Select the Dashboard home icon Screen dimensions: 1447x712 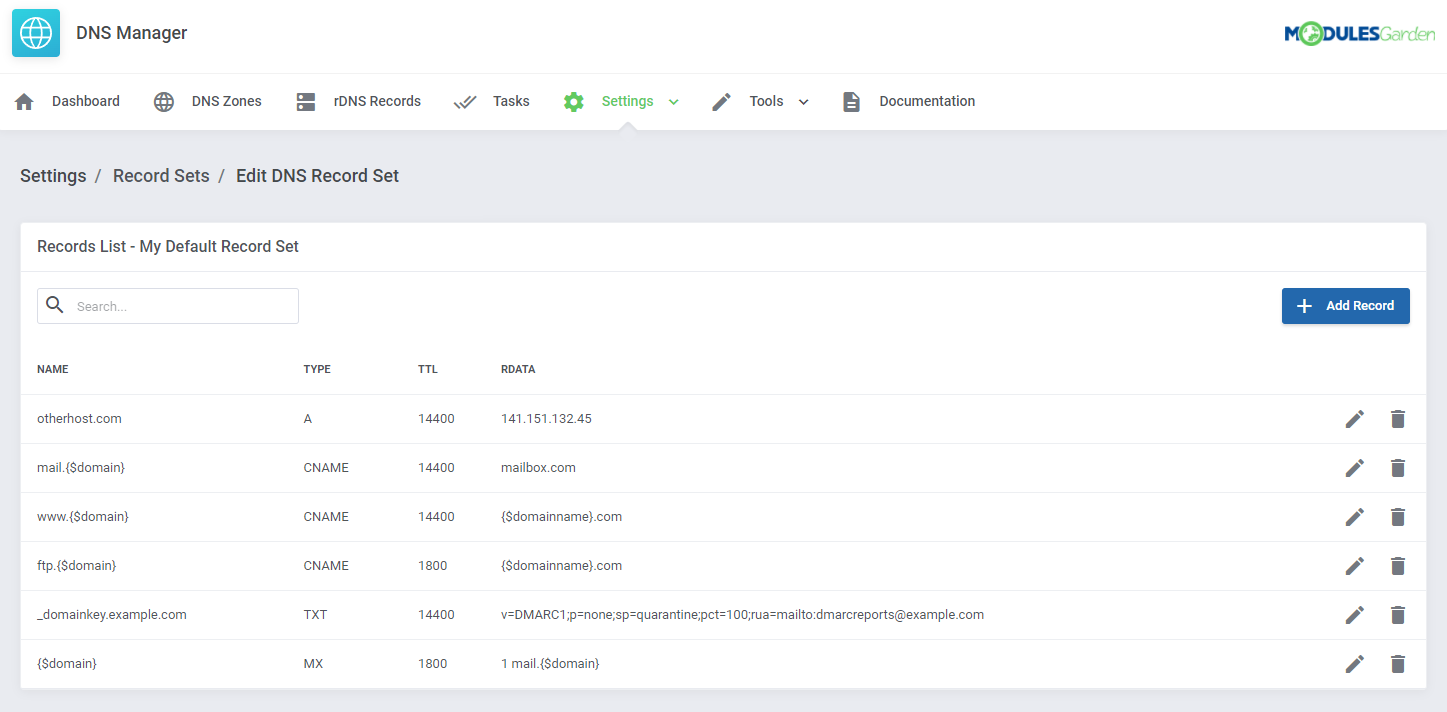tap(23, 101)
